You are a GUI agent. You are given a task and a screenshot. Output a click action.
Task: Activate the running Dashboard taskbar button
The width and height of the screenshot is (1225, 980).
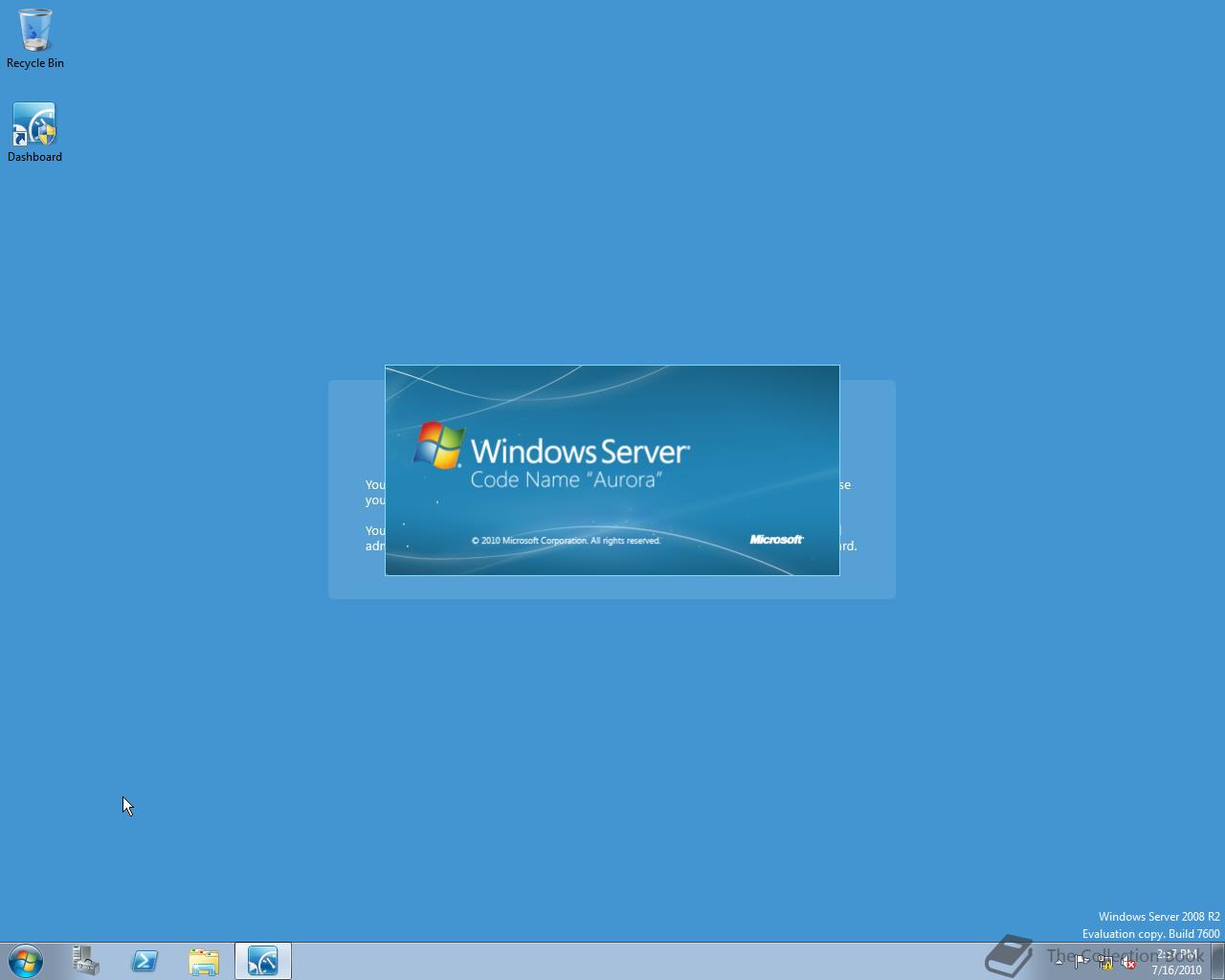[263, 961]
